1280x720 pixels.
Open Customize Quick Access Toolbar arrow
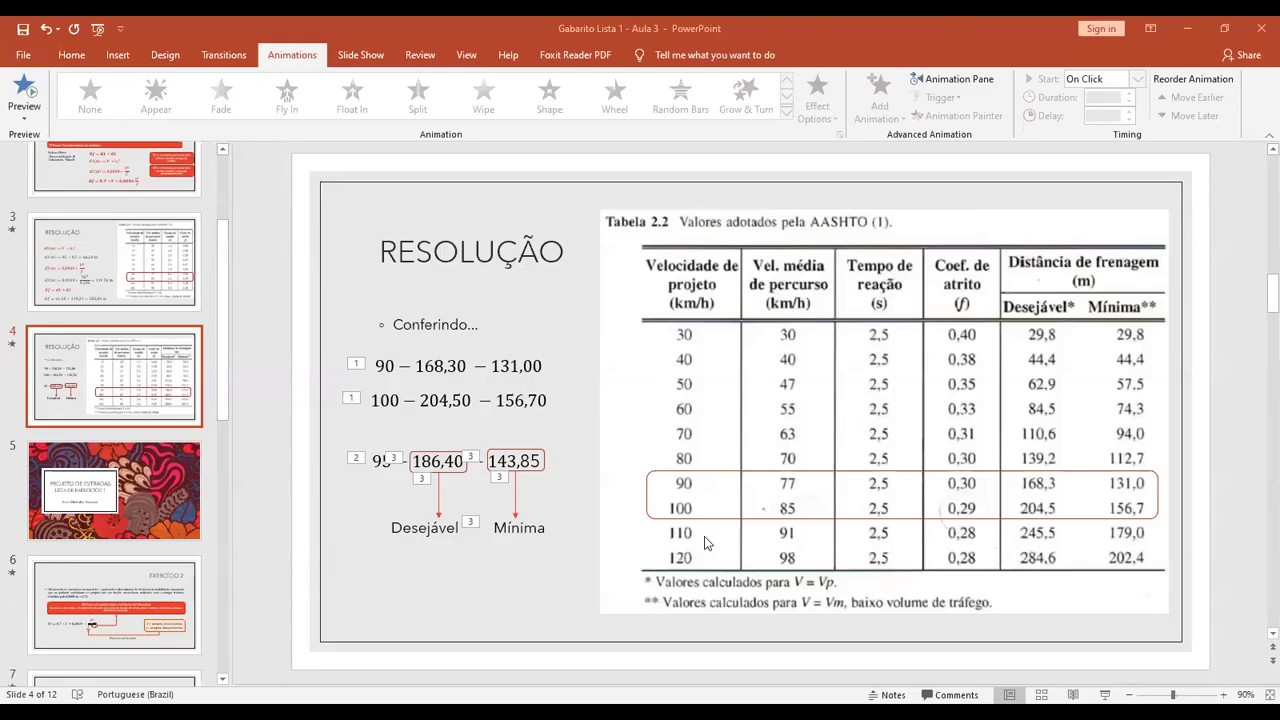pos(121,29)
